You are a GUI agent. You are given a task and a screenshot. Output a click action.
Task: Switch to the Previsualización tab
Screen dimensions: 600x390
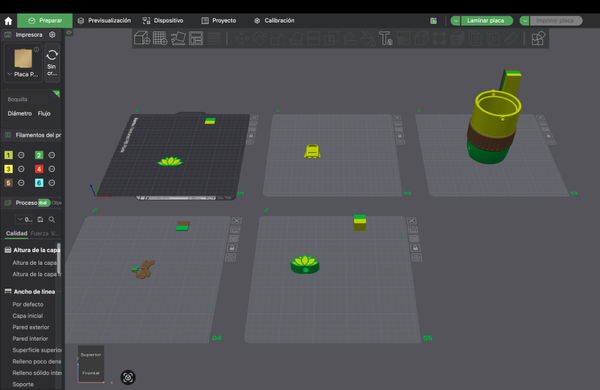(x=104, y=21)
